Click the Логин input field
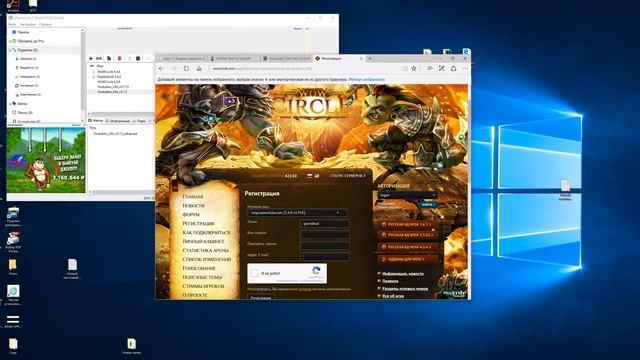Image resolution: width=640 pixels, height=360 pixels. (324, 224)
